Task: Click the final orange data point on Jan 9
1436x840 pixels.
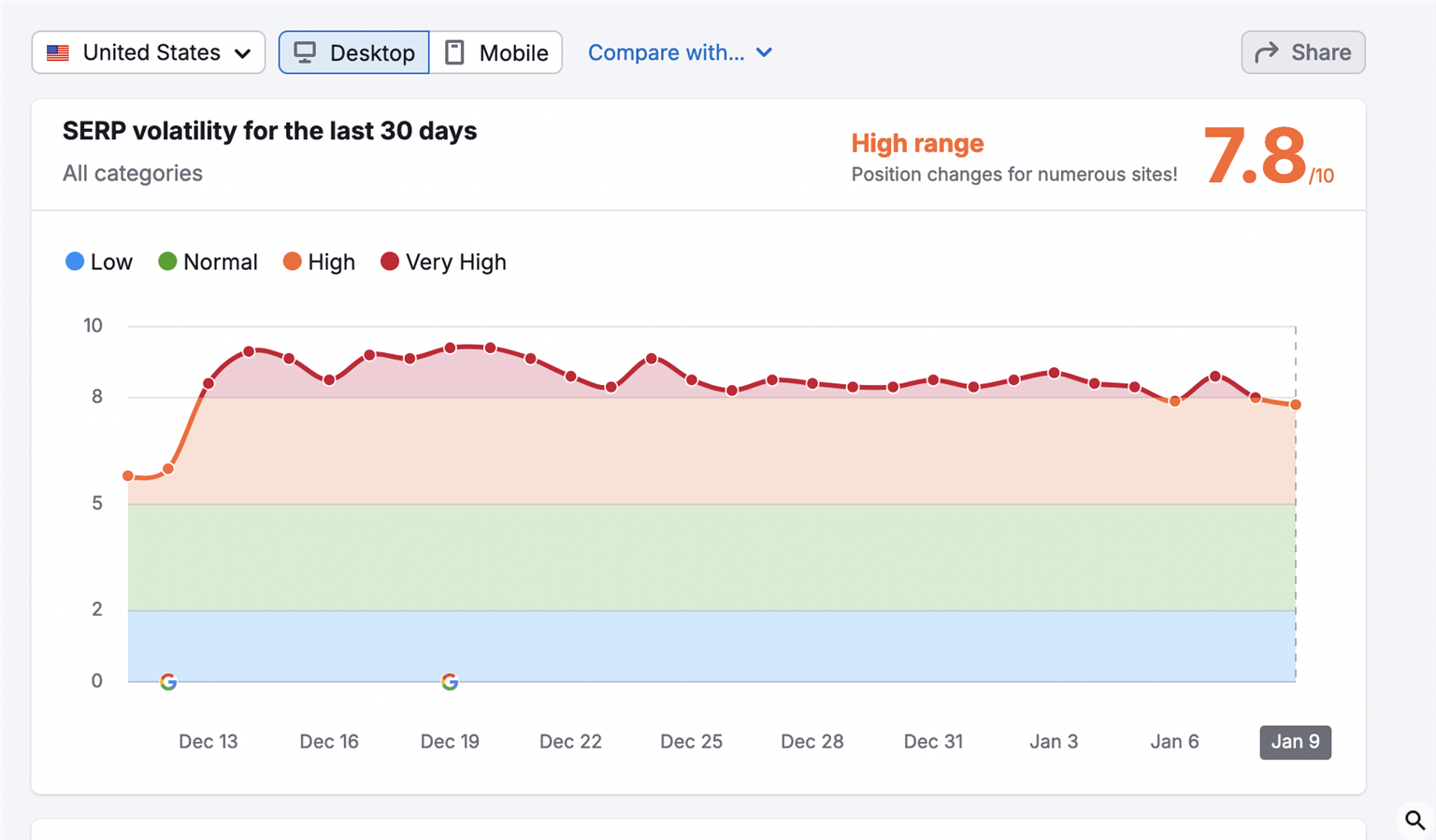Action: 1295,405
